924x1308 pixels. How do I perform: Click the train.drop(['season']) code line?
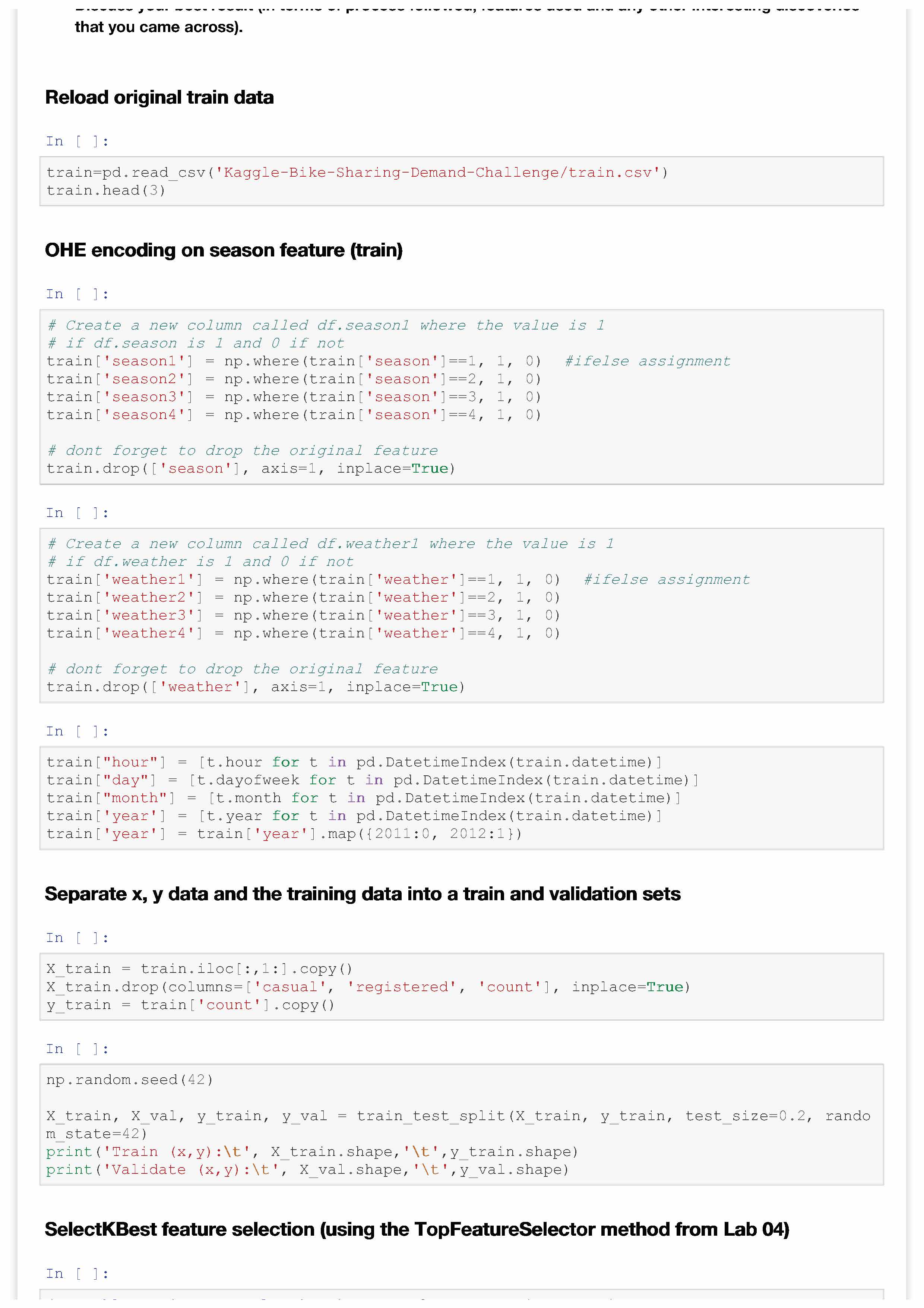click(x=251, y=469)
